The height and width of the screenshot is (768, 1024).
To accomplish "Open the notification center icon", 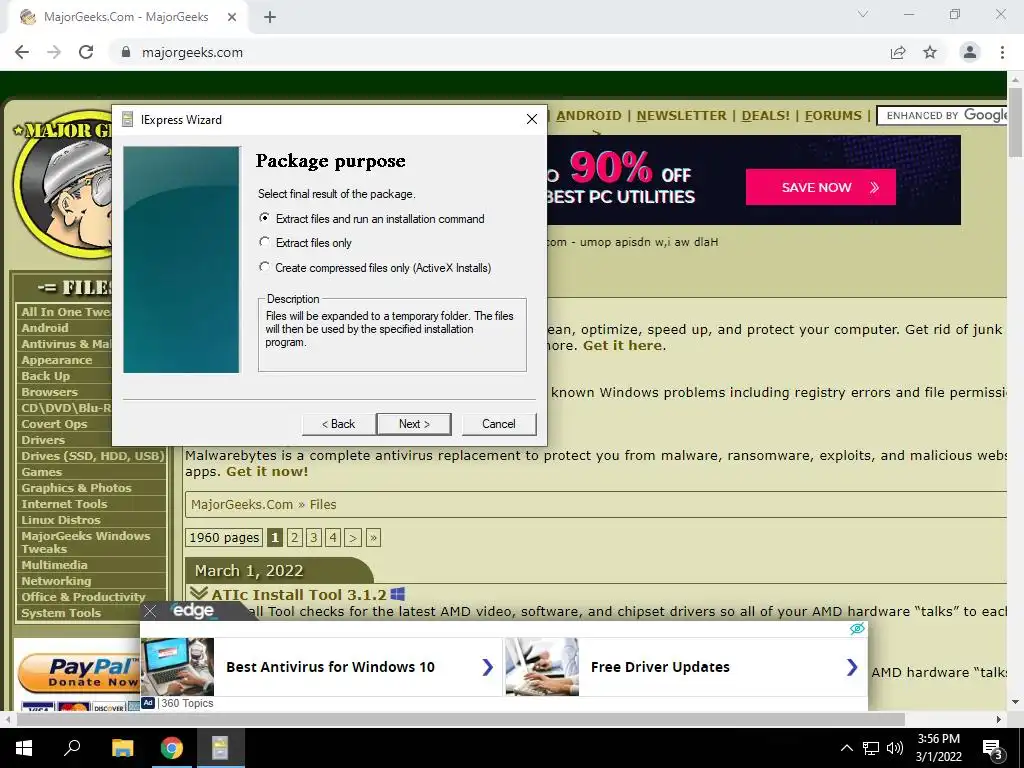I will click(x=993, y=748).
